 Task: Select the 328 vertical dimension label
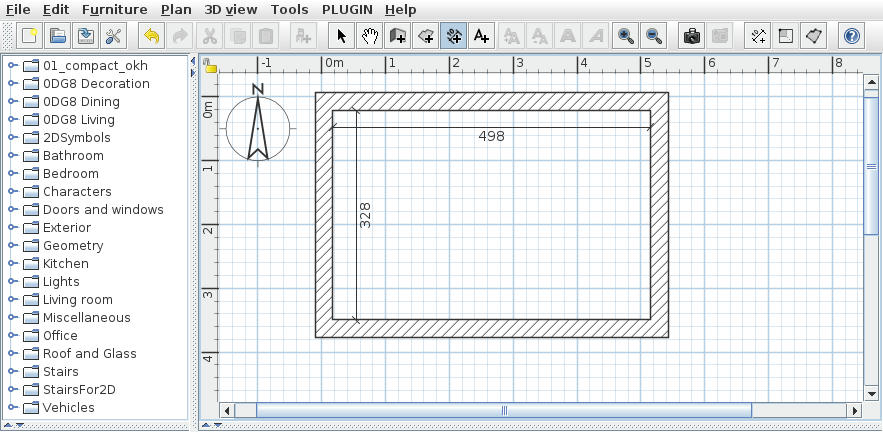pos(365,215)
